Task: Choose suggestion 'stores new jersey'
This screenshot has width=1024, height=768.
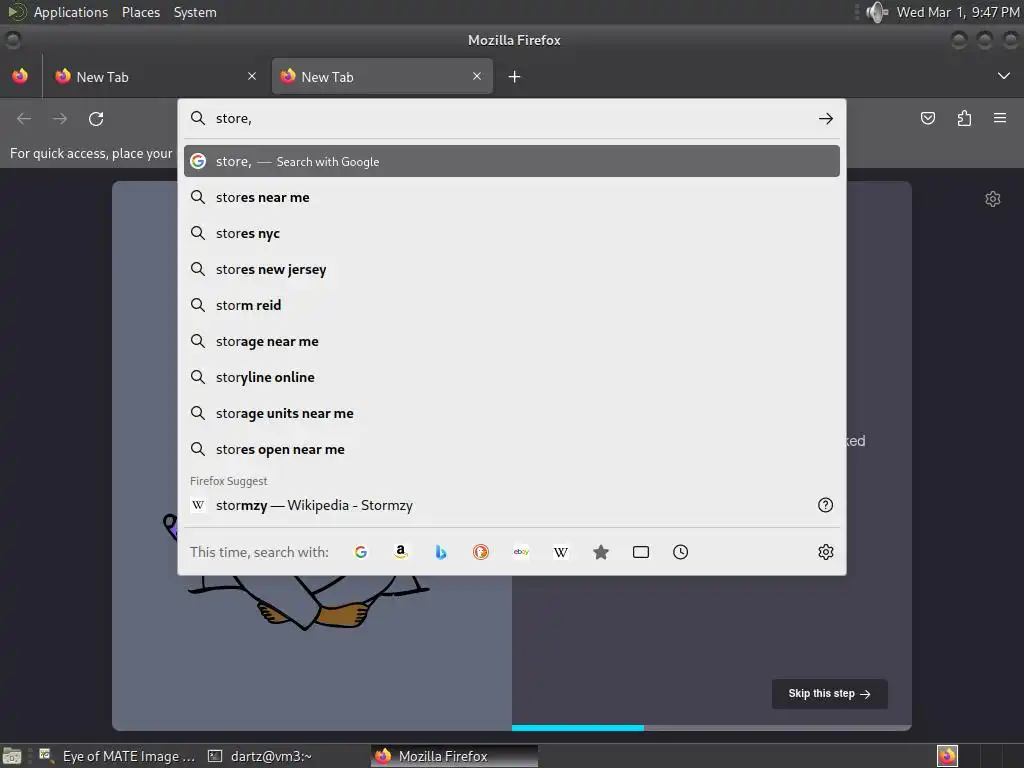Action: click(x=512, y=269)
